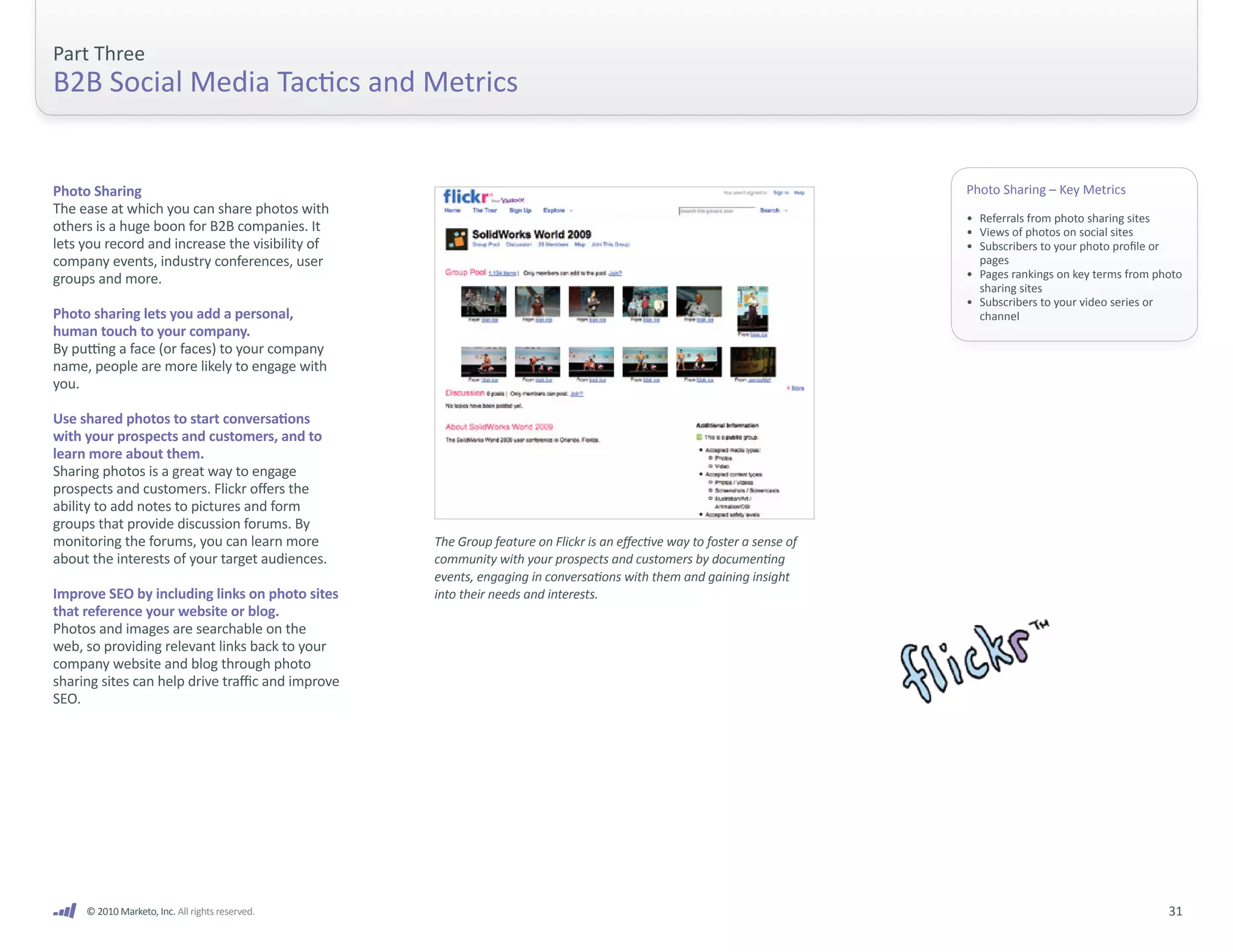The image size is (1233, 952).
Task: Click the SolidWorks World 2009 group icon
Action: point(456,239)
